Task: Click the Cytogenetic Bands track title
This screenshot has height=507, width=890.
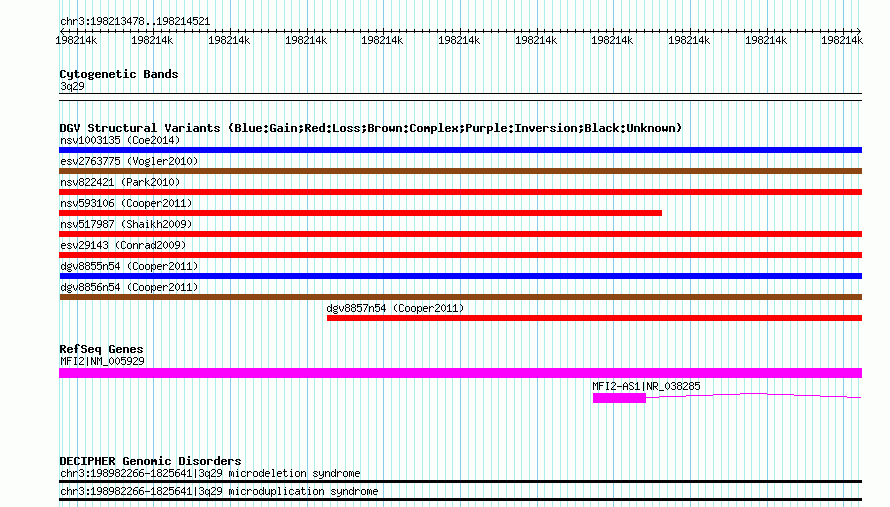Action: [119, 74]
